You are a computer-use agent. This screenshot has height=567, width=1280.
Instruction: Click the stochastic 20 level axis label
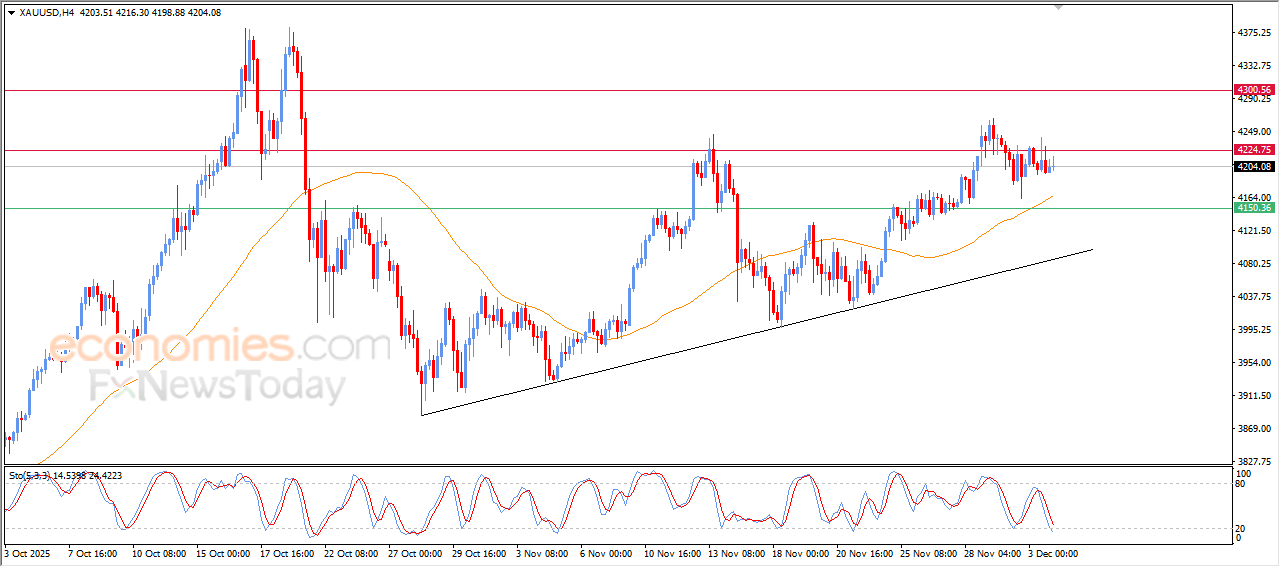coord(1241,527)
